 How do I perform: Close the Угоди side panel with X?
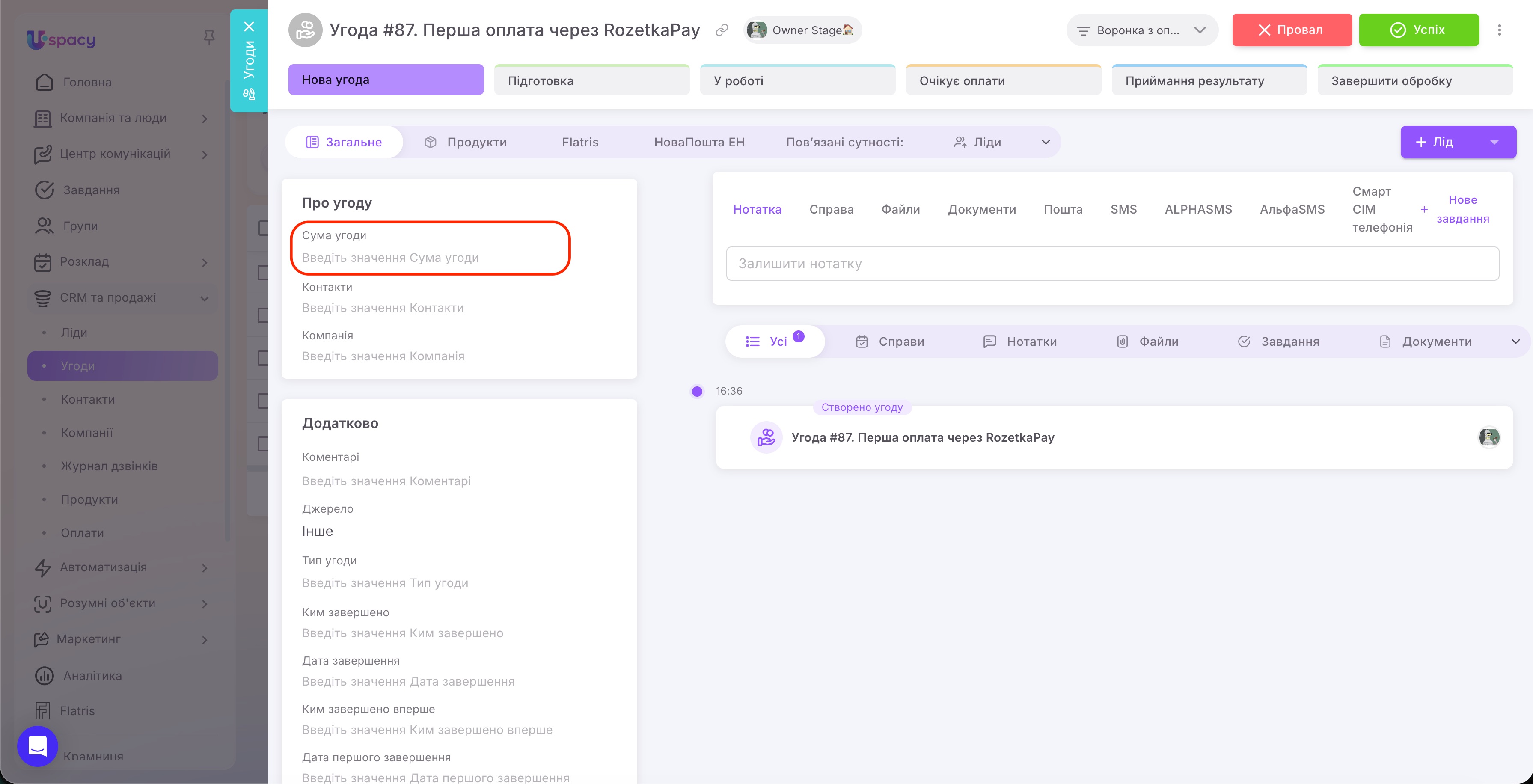point(249,27)
